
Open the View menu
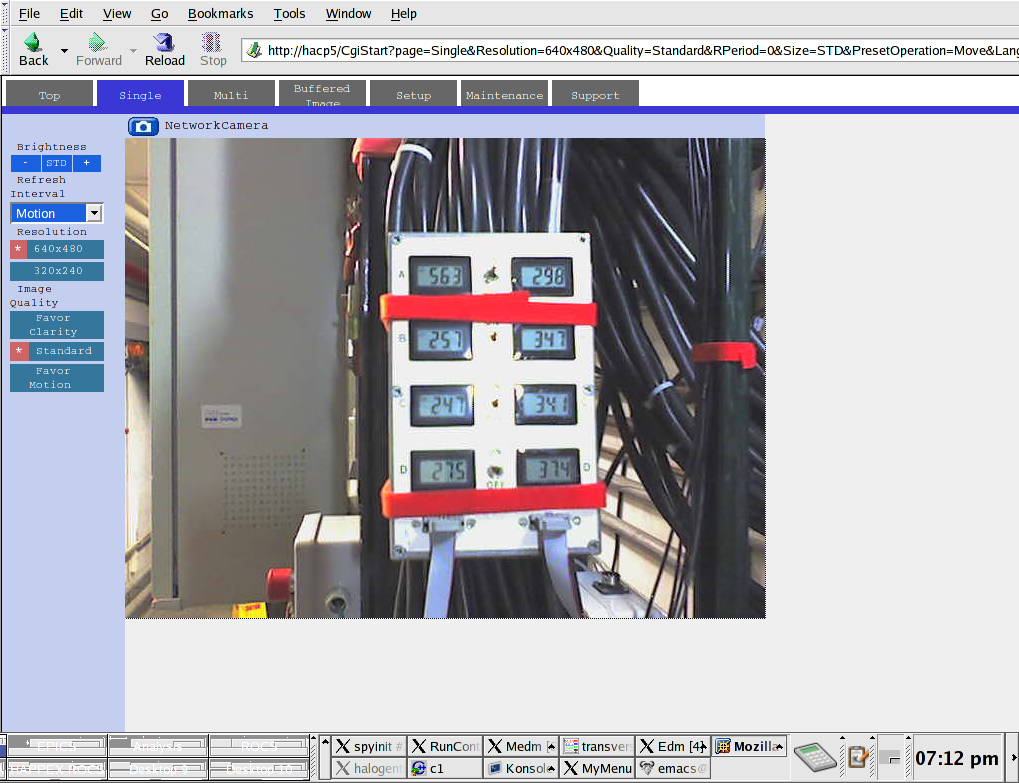(x=117, y=14)
